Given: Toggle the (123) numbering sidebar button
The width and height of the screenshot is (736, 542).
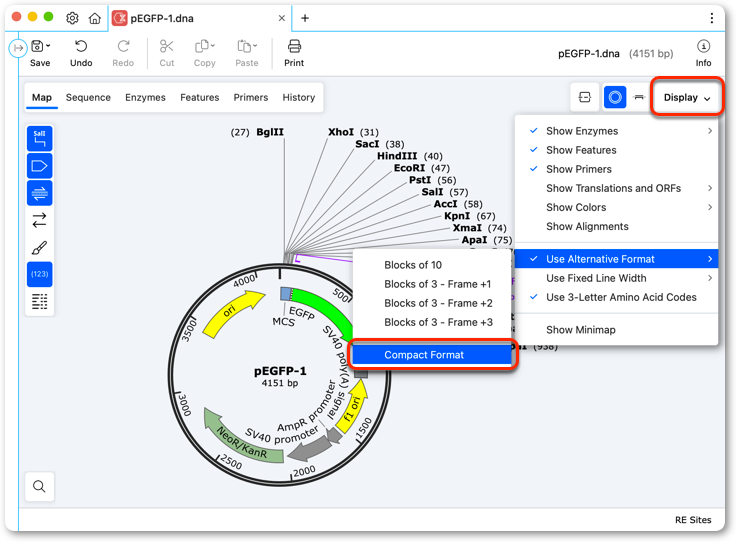Looking at the screenshot, I should (39, 274).
